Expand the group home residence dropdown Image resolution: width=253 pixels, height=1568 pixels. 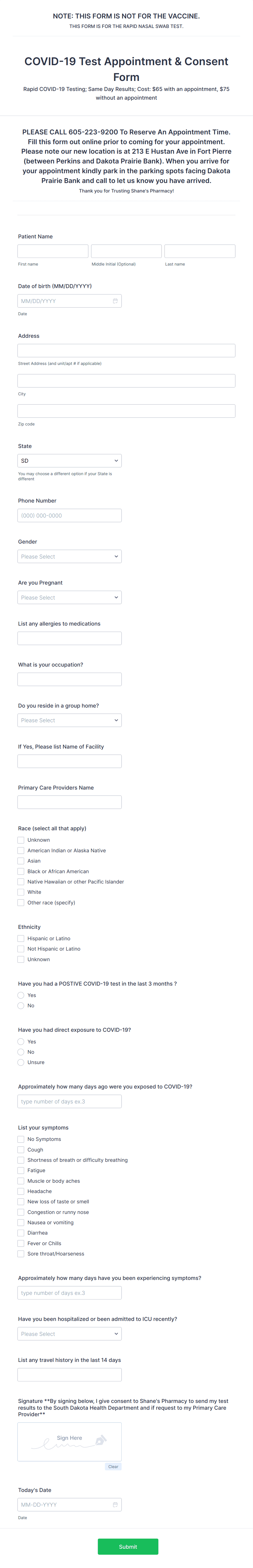click(69, 720)
